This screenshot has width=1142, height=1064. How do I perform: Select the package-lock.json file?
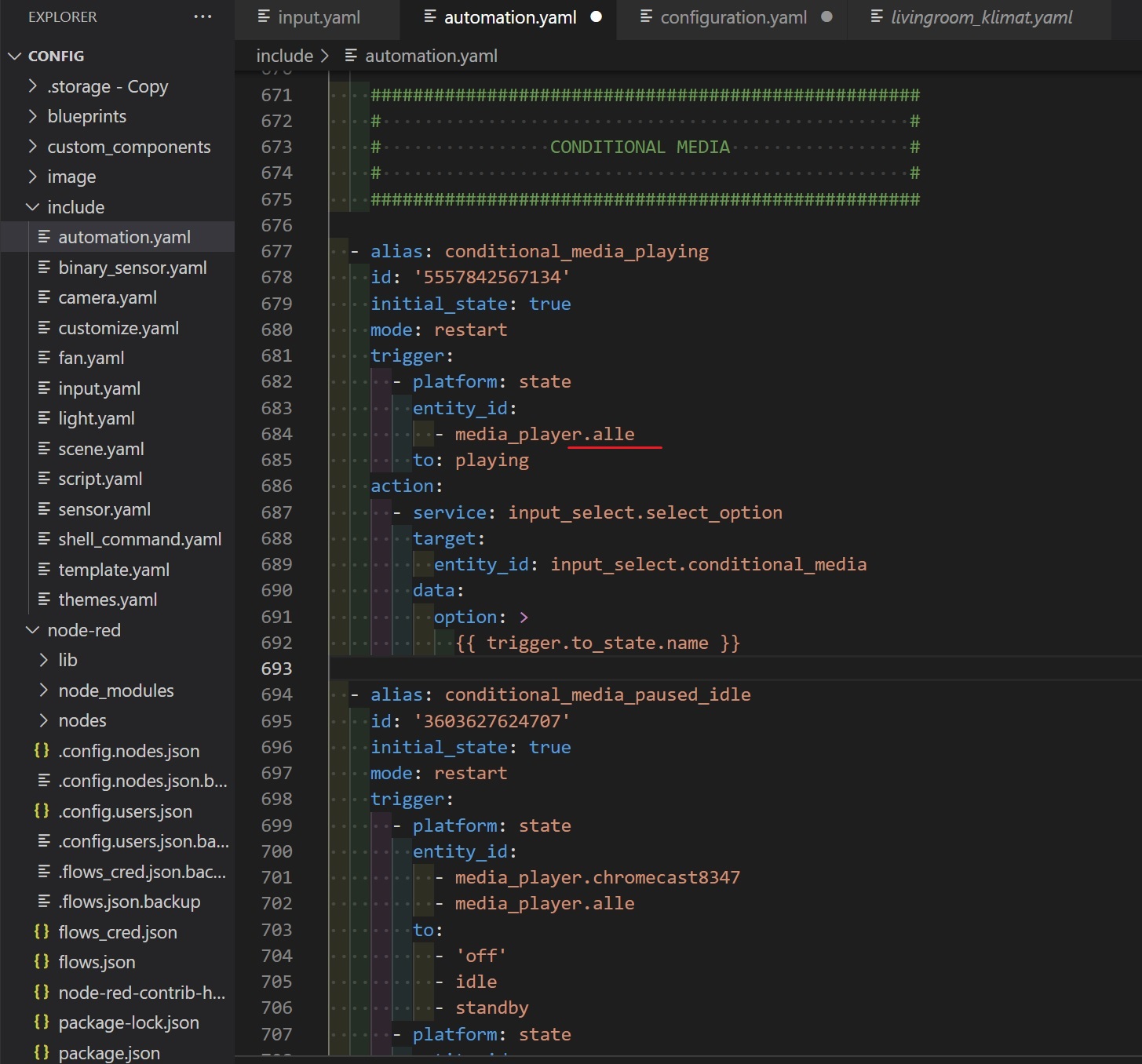[129, 1022]
